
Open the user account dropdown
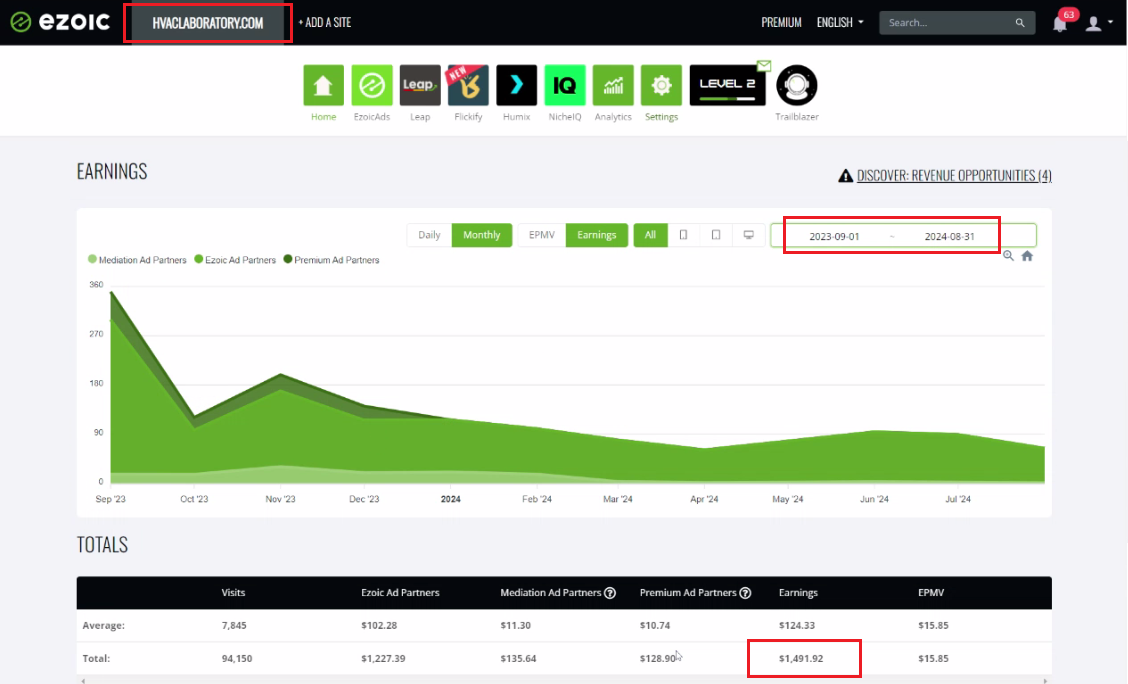pyautogui.click(x=1099, y=23)
